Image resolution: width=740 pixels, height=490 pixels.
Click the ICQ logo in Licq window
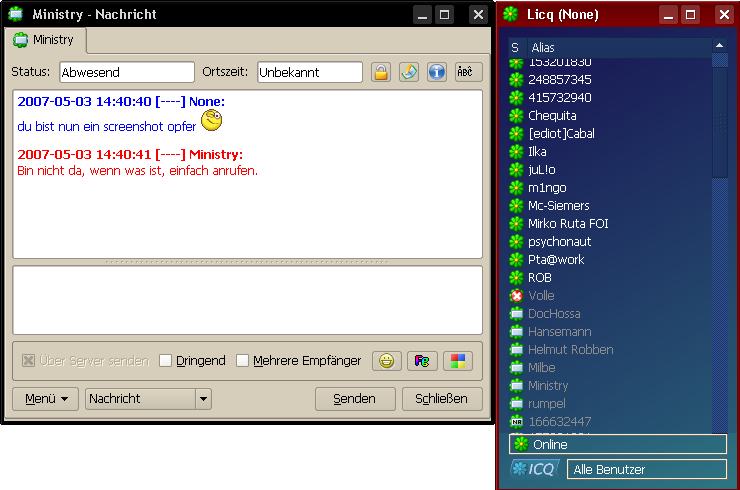coord(535,469)
